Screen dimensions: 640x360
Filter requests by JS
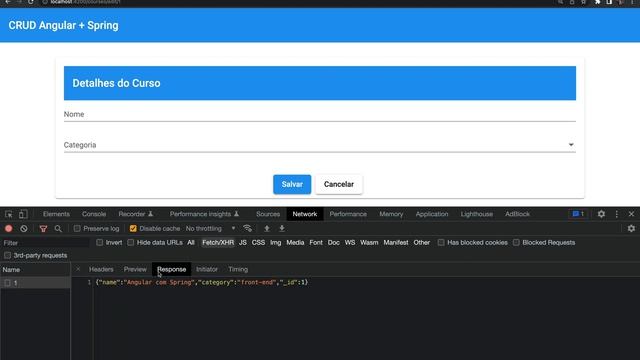click(243, 242)
